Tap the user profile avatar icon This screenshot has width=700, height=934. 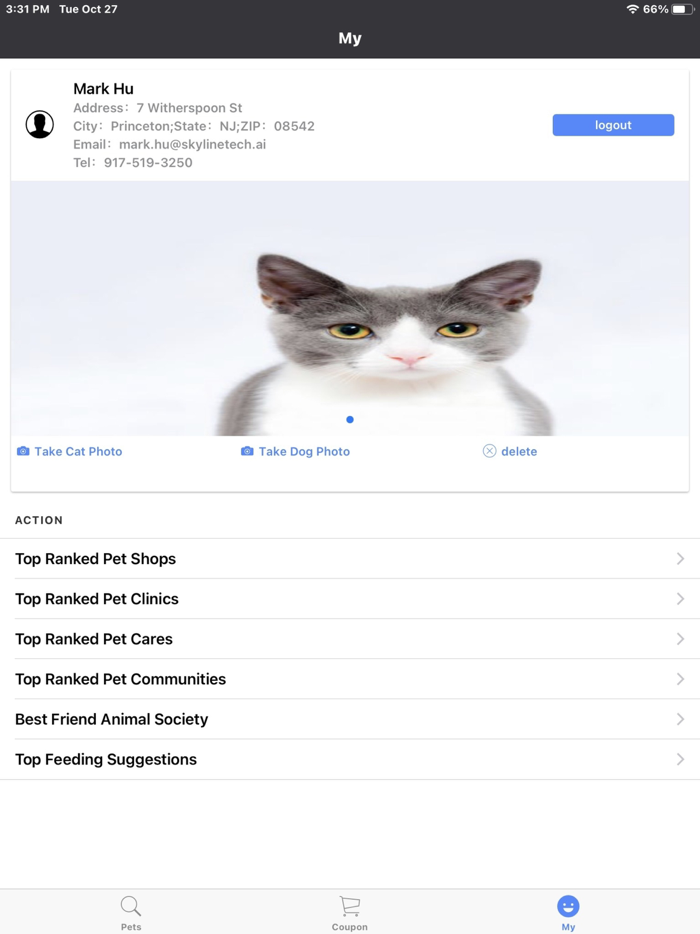tap(40, 124)
